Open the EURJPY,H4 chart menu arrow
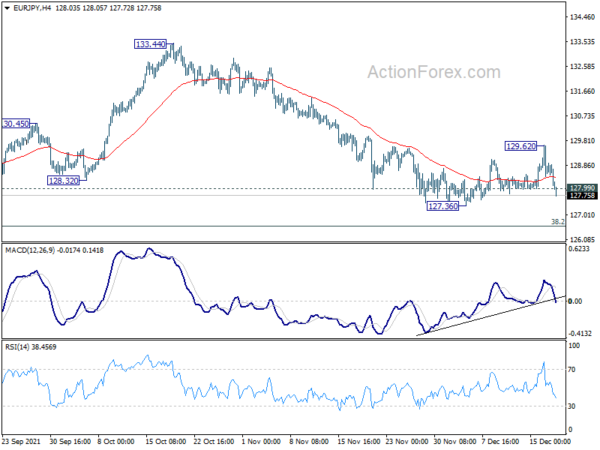The width and height of the screenshot is (600, 450). point(7,8)
